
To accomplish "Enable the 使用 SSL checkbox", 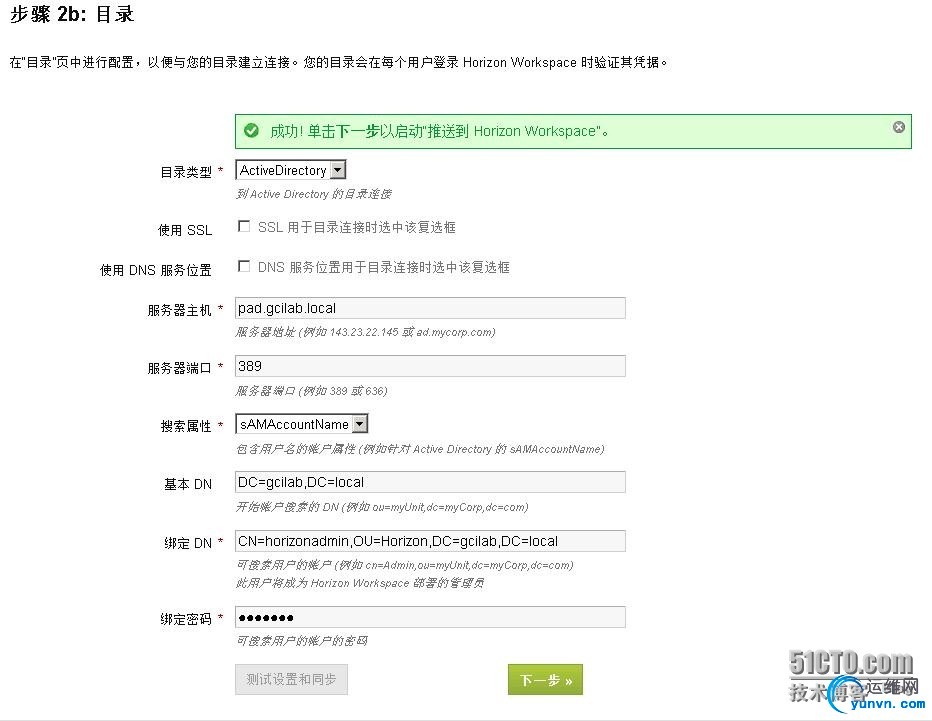I will coord(244,226).
